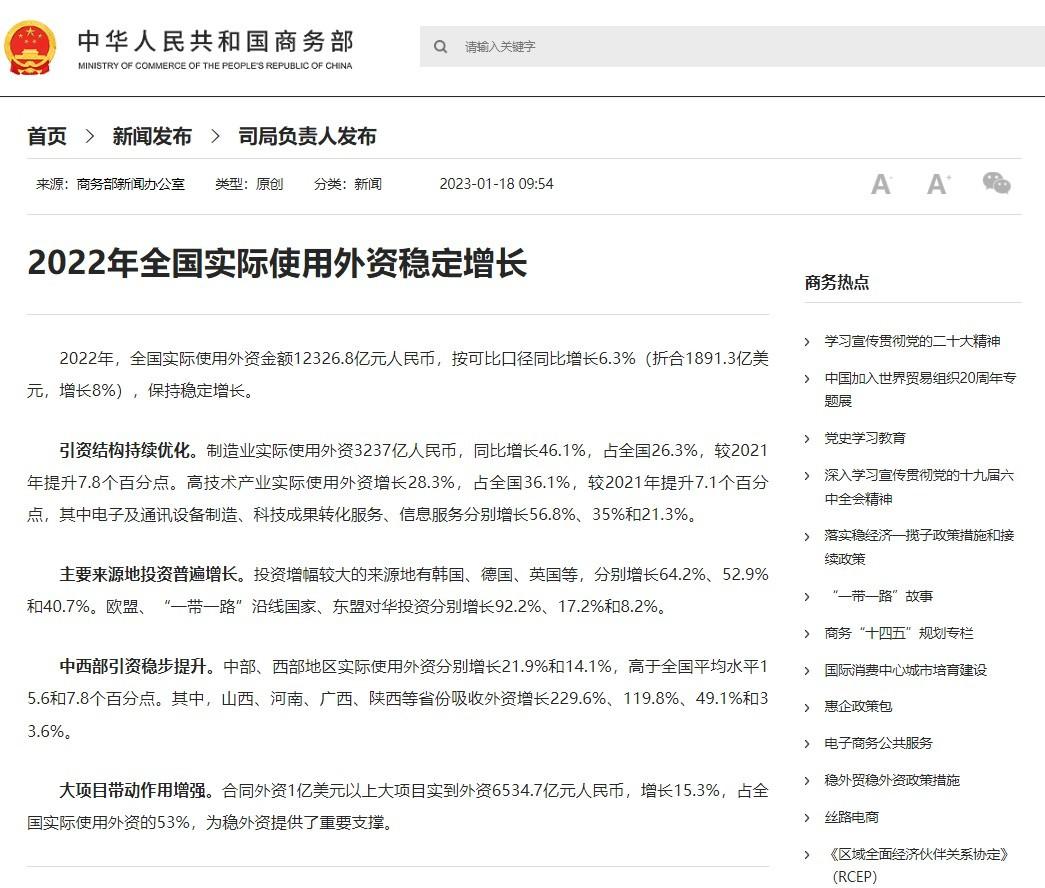Open the 国际消费中心城市培育建设 link
This screenshot has height=888, width=1045.
[x=905, y=670]
